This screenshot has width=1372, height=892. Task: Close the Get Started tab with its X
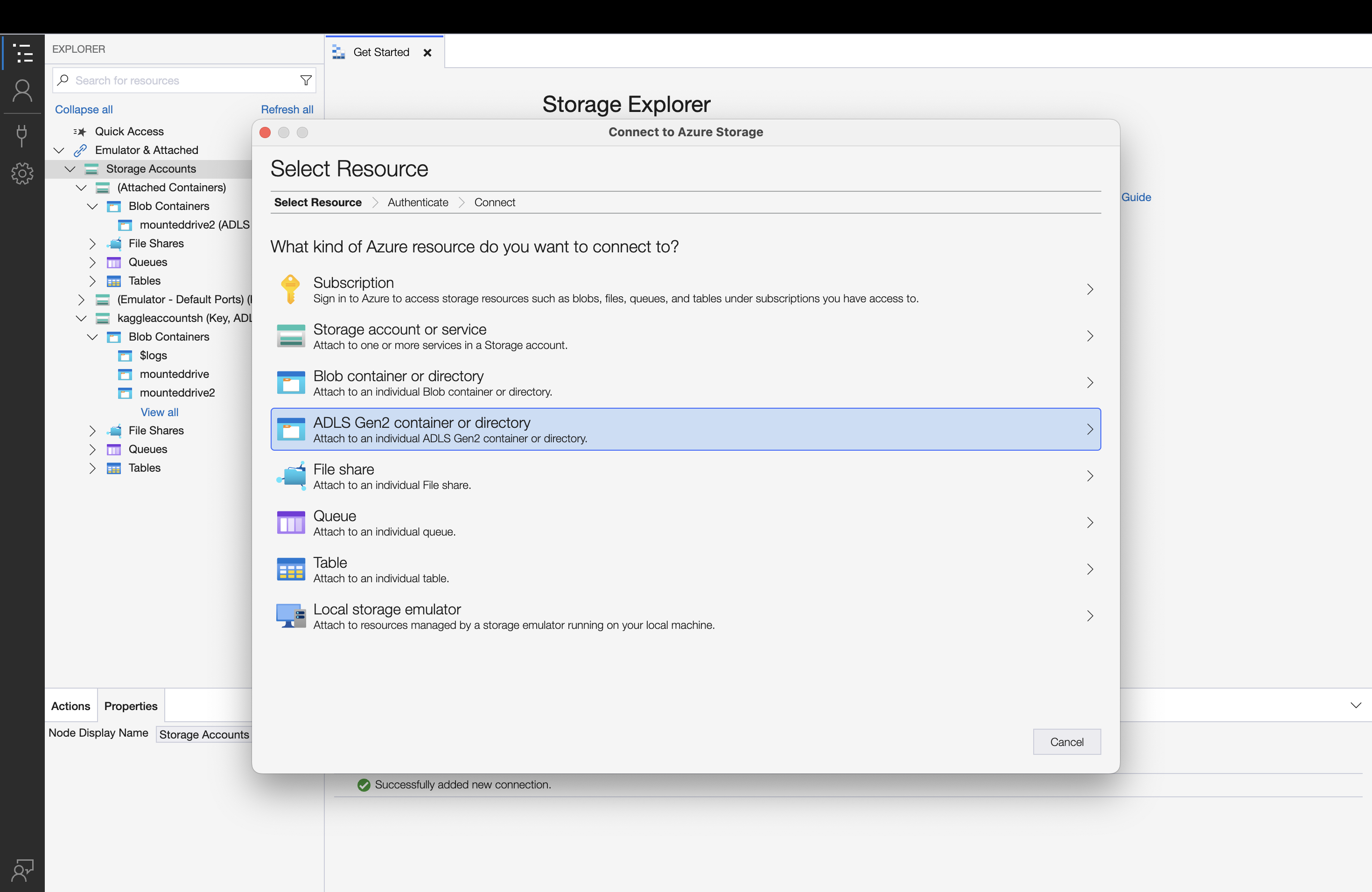tap(427, 52)
